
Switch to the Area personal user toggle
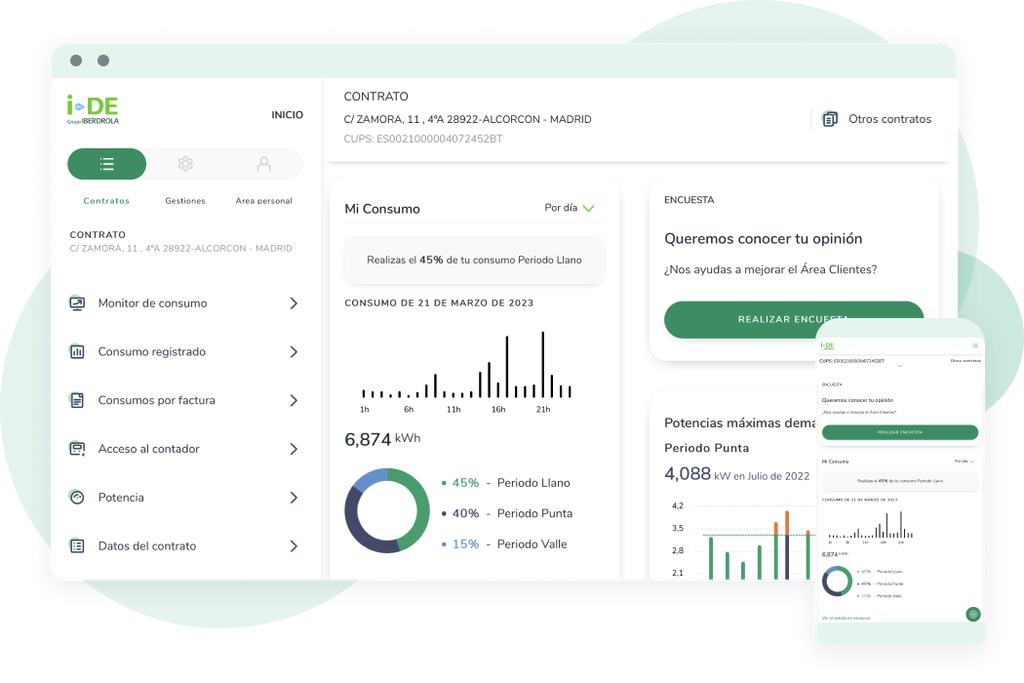click(263, 164)
